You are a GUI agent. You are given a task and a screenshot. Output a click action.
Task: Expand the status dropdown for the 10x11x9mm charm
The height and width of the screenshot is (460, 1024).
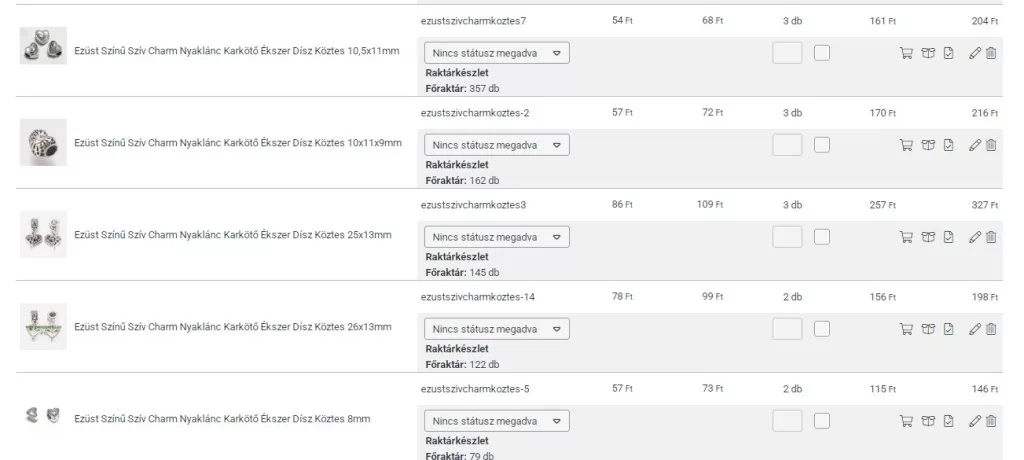[x=497, y=145]
